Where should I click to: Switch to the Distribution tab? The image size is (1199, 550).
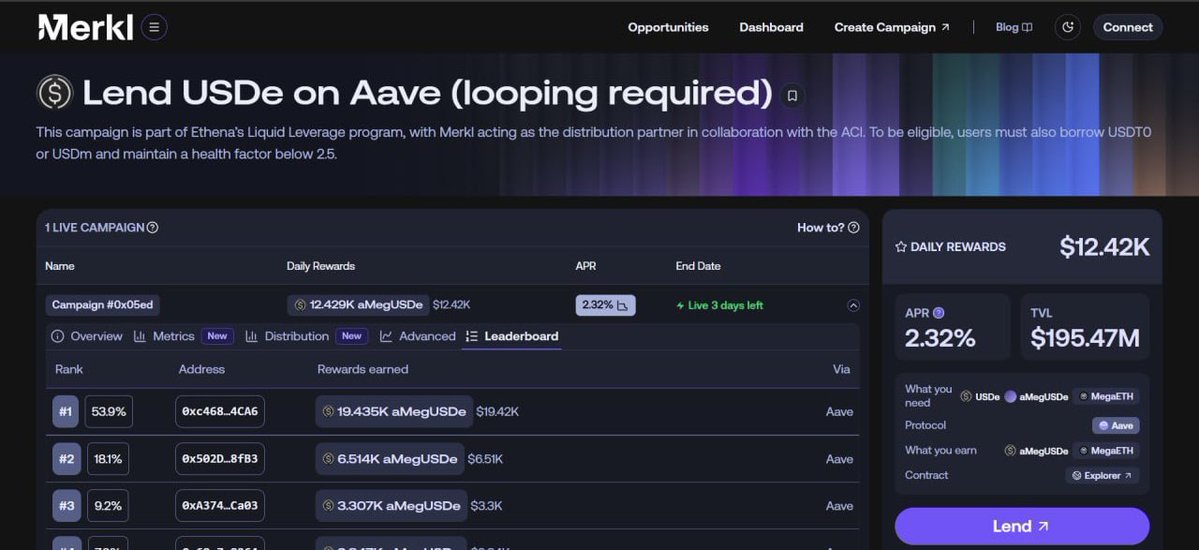click(307, 336)
